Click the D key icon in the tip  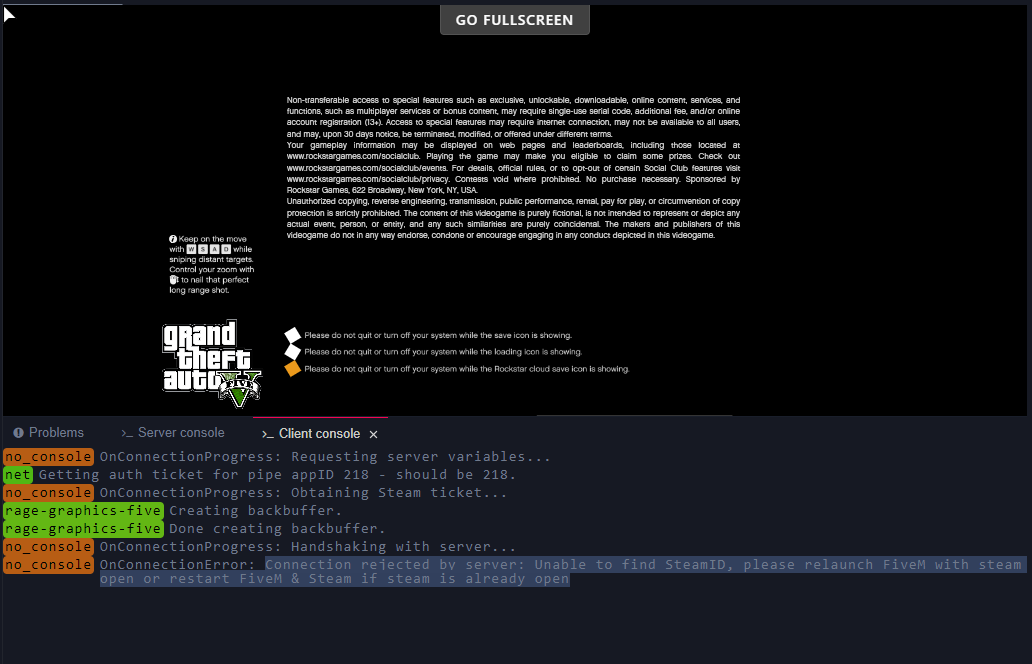click(x=226, y=249)
